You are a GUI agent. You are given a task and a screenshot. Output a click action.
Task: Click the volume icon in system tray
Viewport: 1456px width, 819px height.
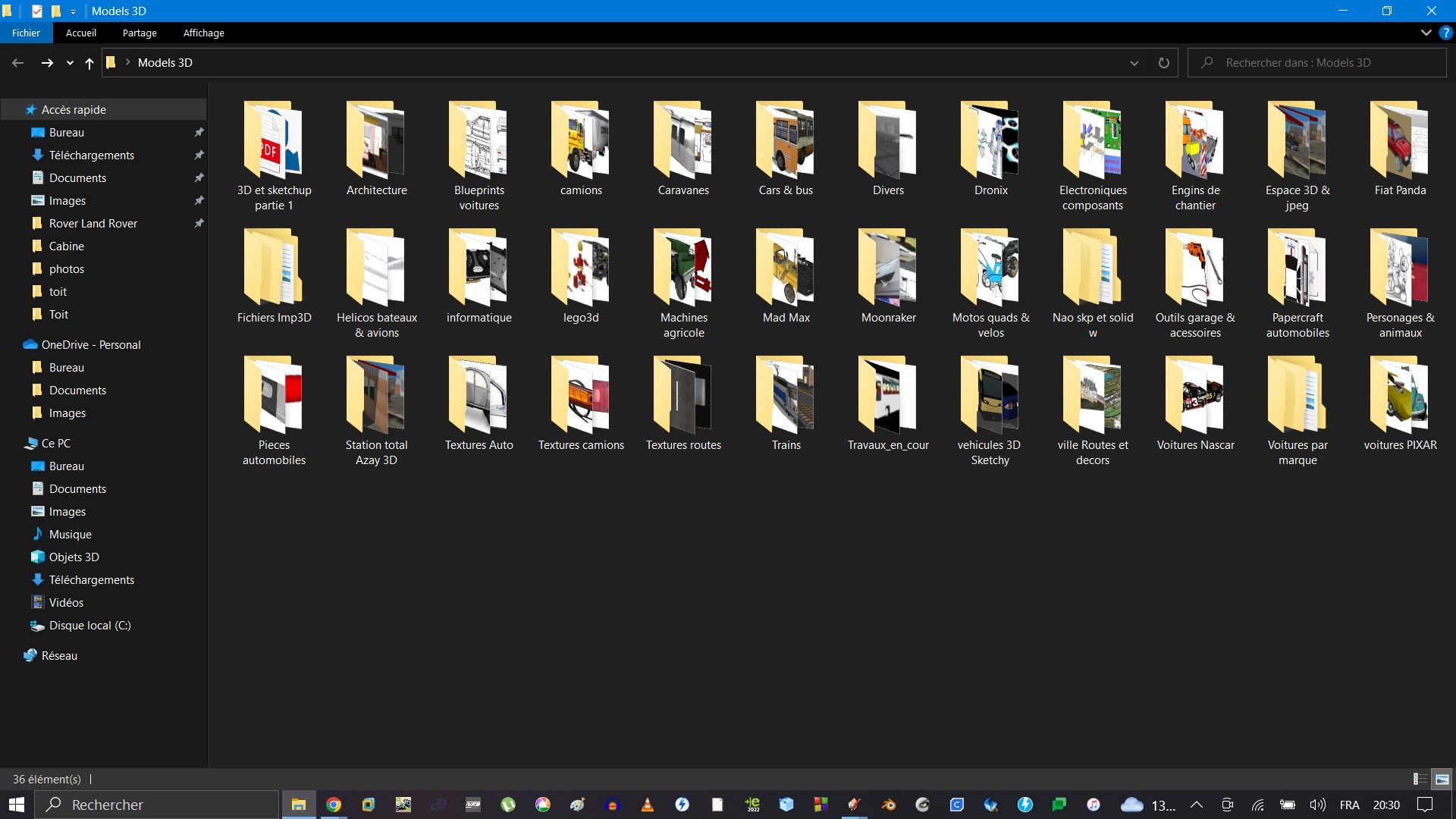pos(1318,805)
